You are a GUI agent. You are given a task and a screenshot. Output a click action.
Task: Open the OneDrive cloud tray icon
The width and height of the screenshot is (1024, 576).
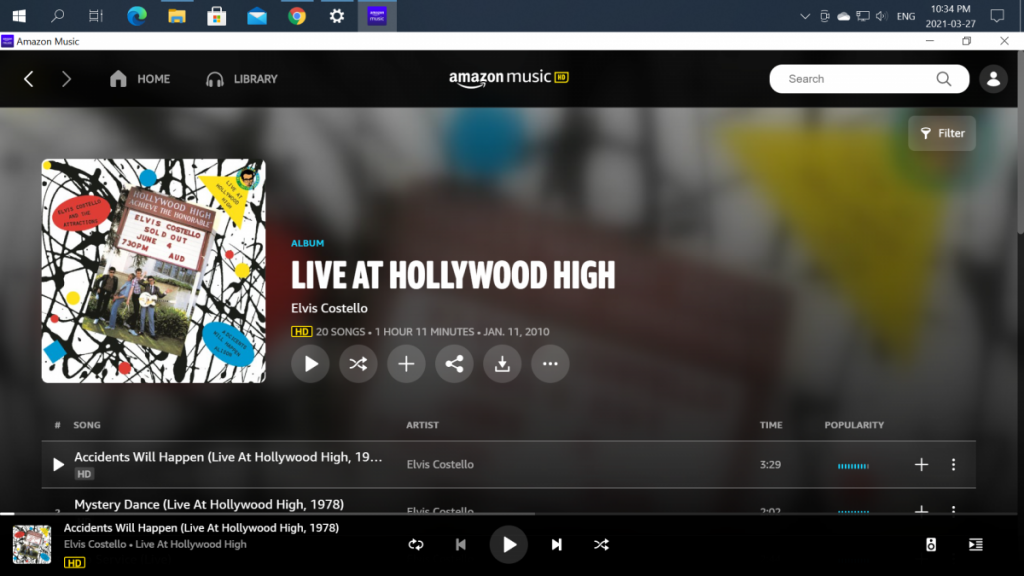[x=844, y=16]
